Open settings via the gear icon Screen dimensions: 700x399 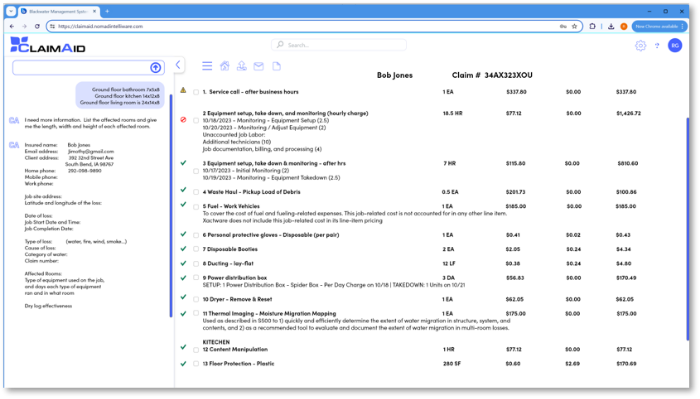(x=641, y=46)
